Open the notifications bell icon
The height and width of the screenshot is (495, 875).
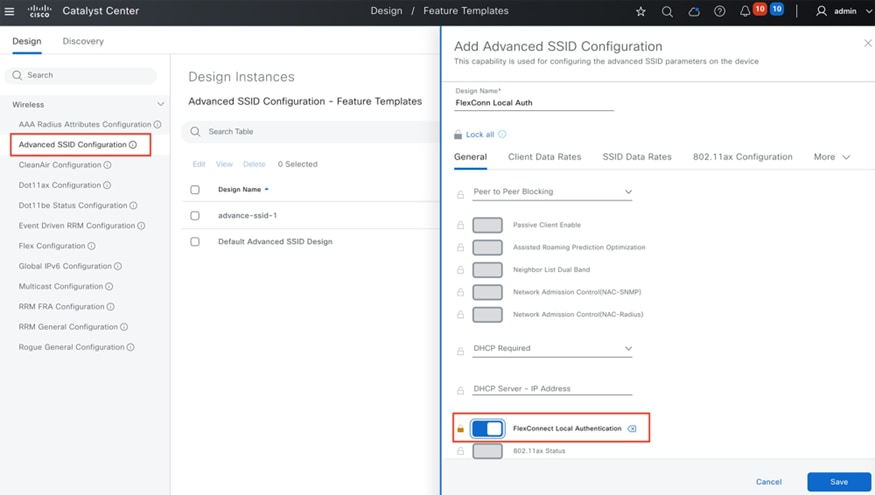click(x=745, y=11)
